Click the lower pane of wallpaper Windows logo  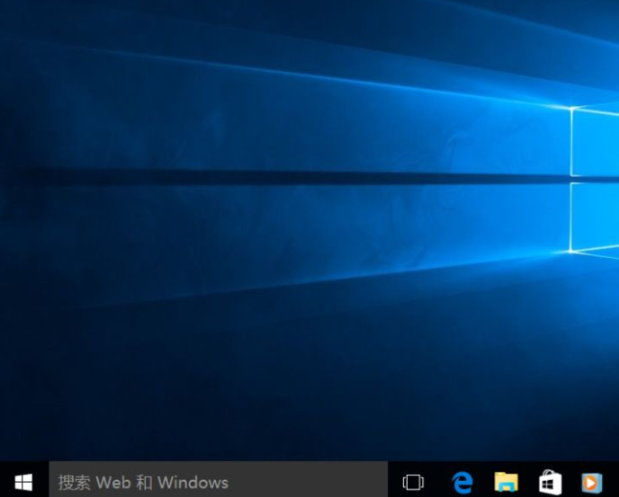(596, 215)
